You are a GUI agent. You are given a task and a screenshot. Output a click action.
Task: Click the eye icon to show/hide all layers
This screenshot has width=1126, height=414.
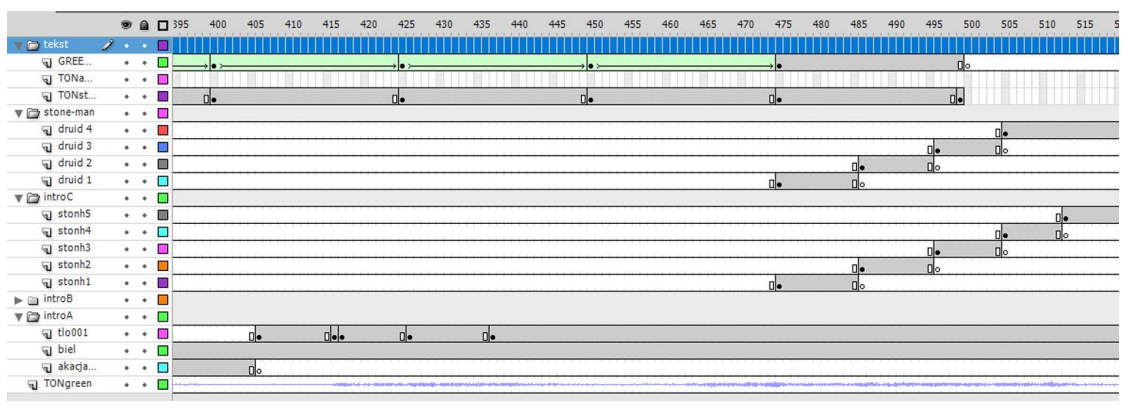[126, 24]
